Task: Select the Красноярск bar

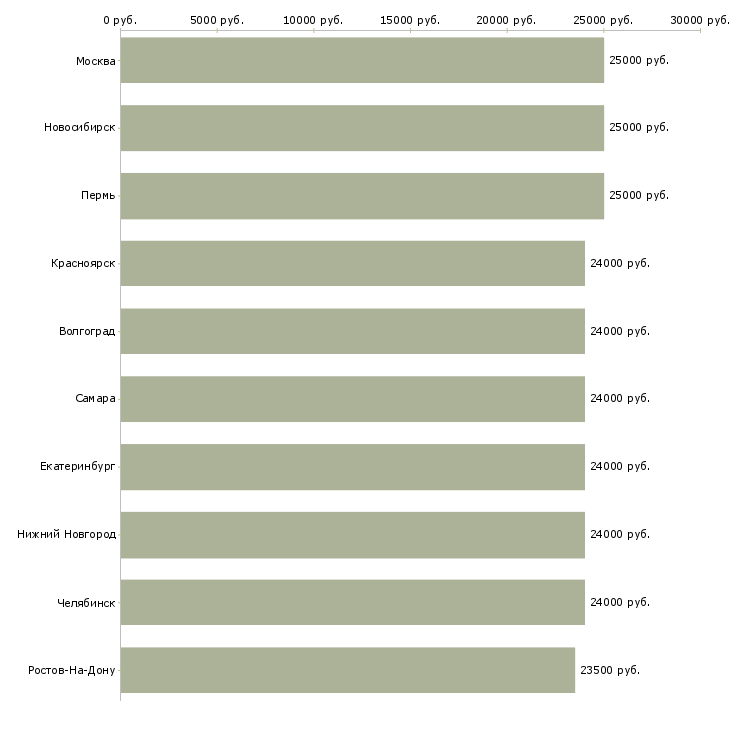Action: click(352, 263)
